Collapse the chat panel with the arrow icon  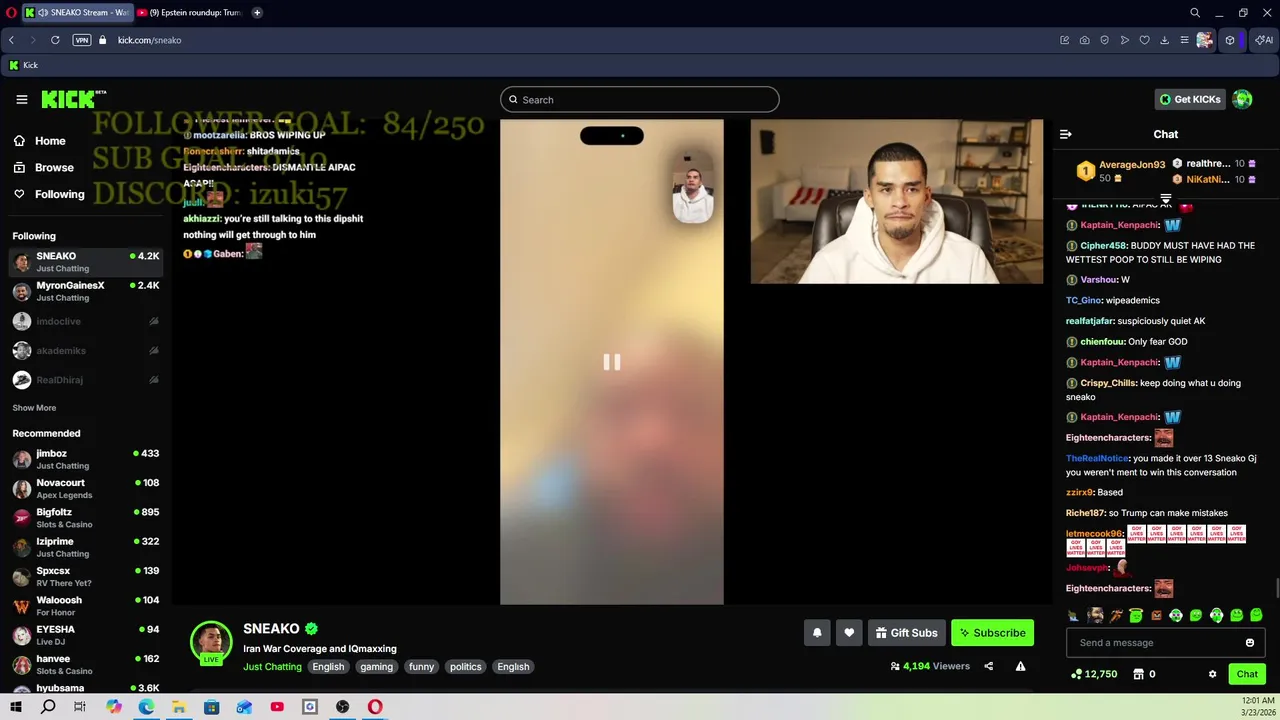pos(1066,134)
